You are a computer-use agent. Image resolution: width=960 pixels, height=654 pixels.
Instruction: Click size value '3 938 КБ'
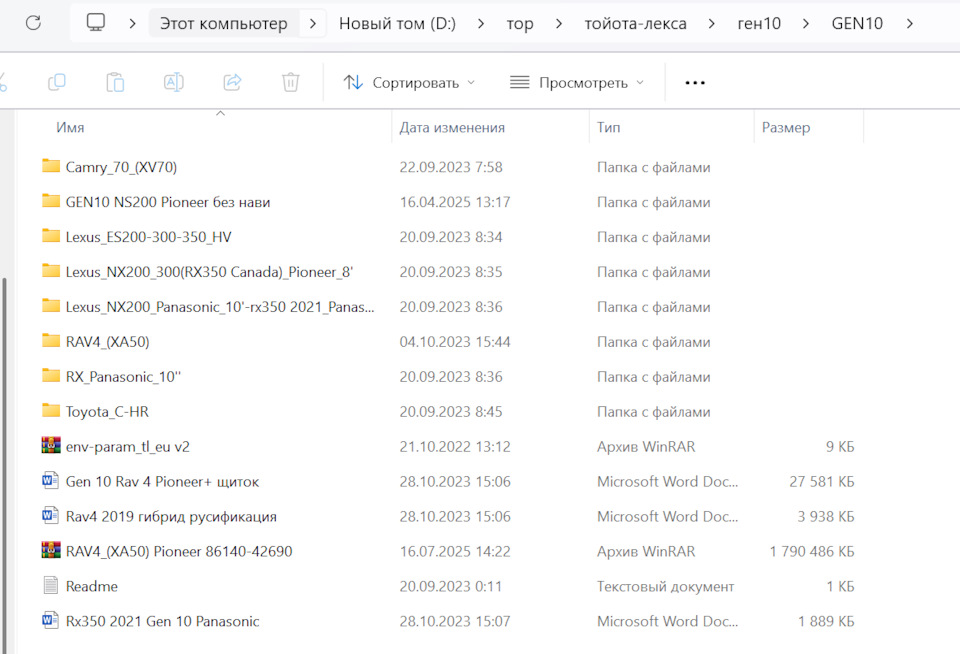point(825,516)
